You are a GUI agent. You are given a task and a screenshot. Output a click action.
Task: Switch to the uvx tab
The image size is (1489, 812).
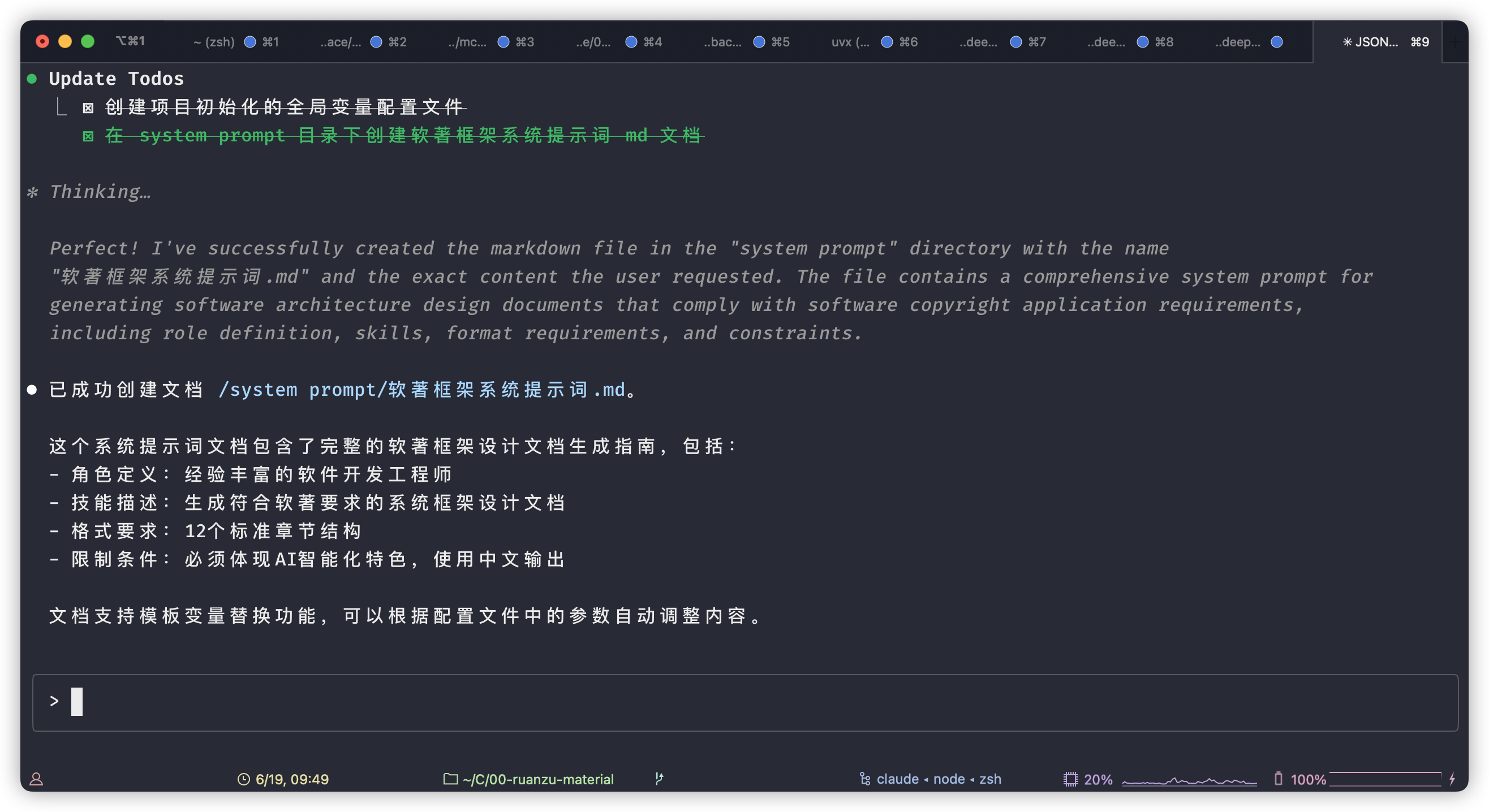click(x=850, y=42)
